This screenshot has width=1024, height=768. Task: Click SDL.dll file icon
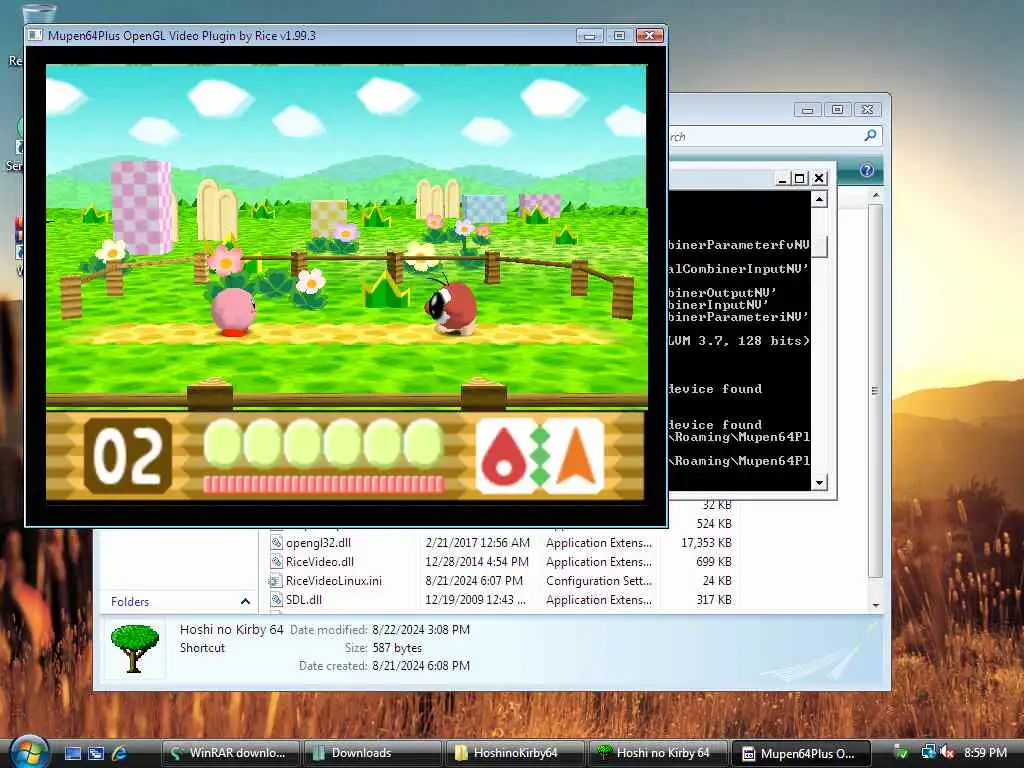pyautogui.click(x=276, y=600)
